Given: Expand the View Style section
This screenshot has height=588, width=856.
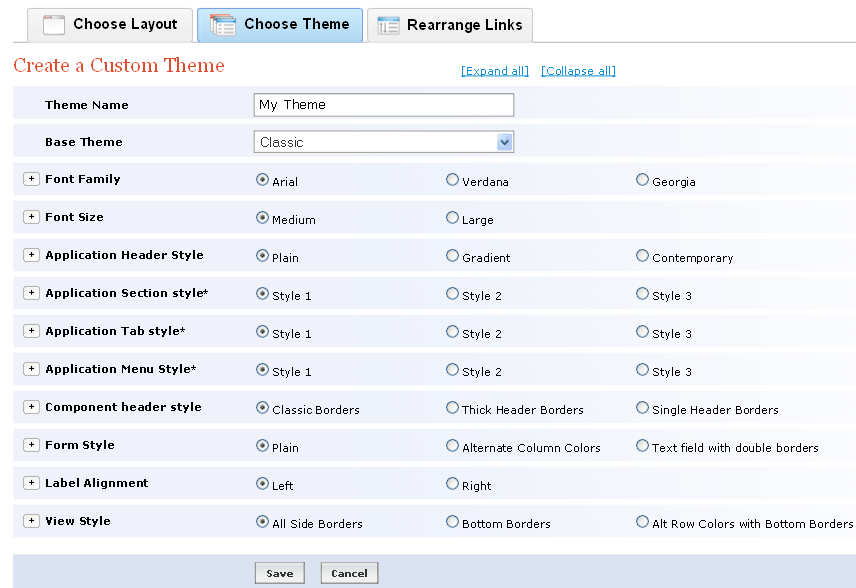Looking at the screenshot, I should coord(31,520).
